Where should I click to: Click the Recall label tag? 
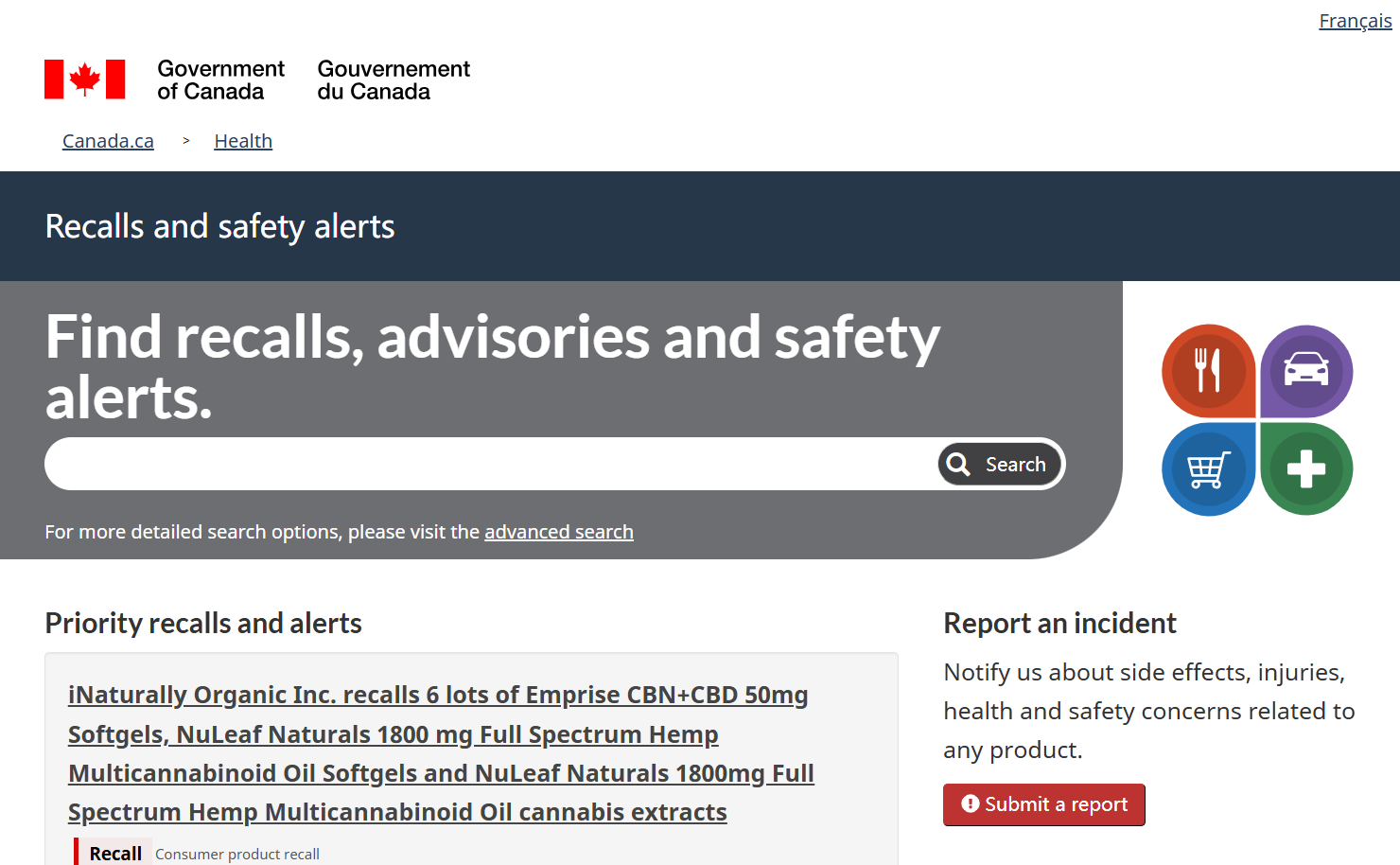click(x=115, y=853)
